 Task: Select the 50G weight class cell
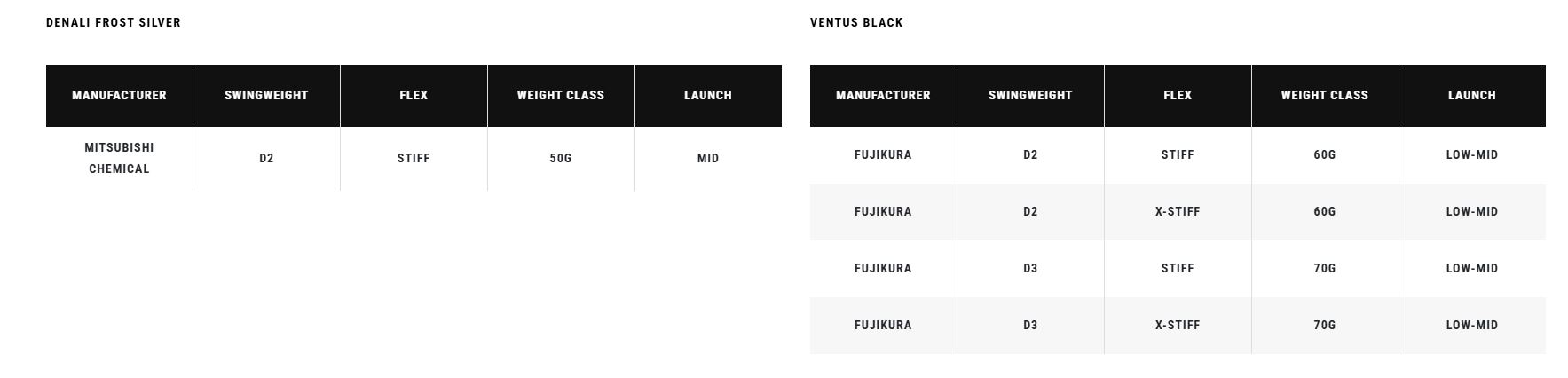(561, 158)
